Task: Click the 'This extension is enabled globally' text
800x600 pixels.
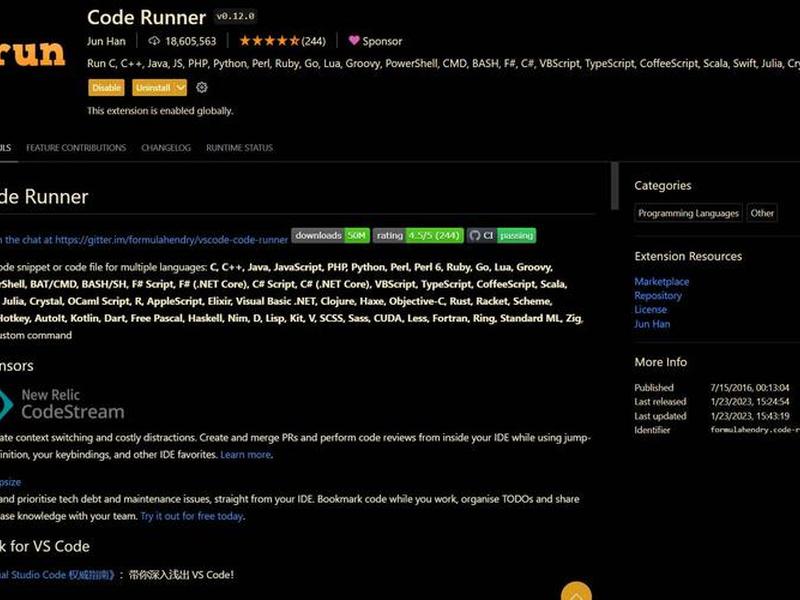Action: point(160,110)
